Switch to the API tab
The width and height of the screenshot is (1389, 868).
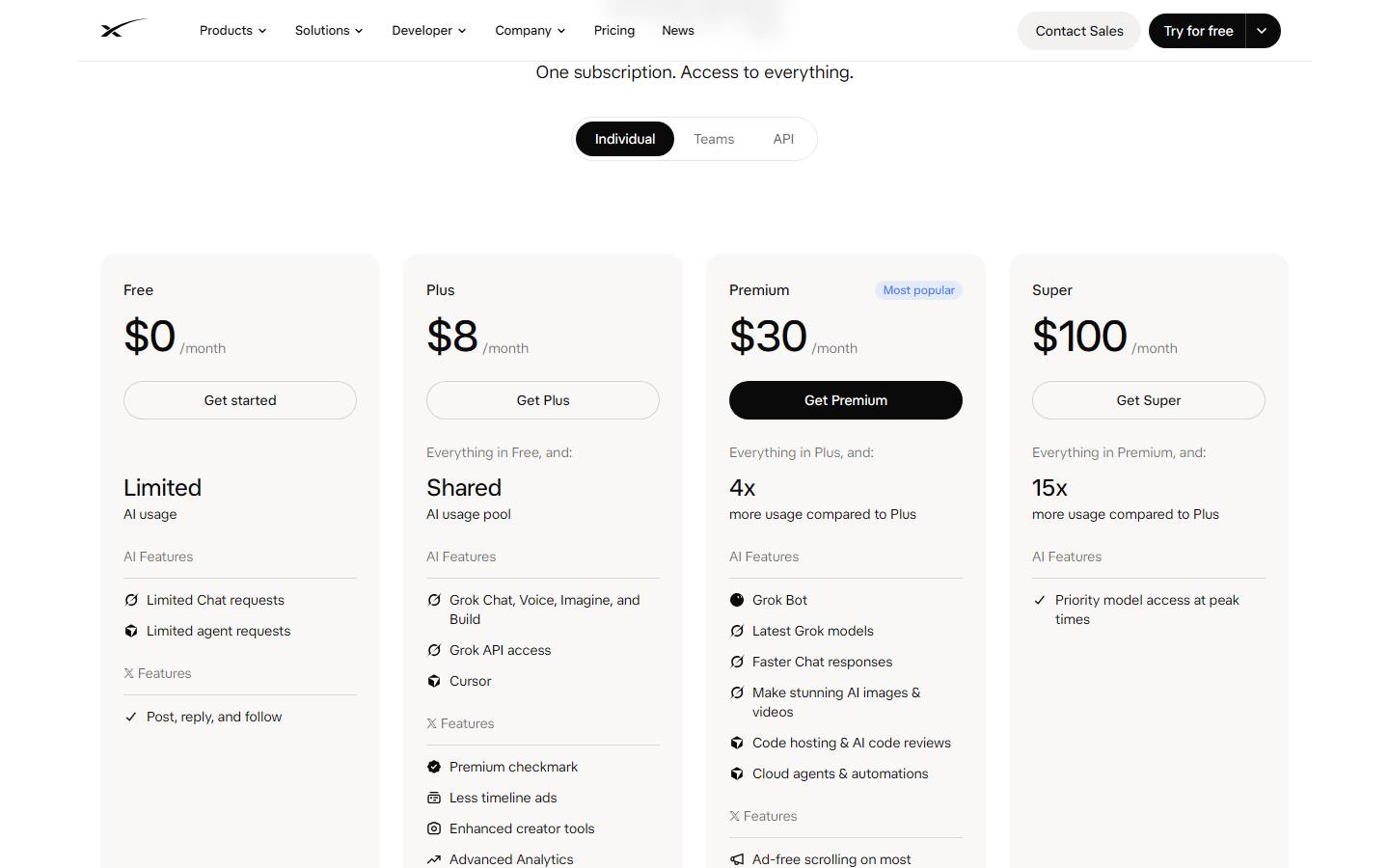[x=783, y=139]
